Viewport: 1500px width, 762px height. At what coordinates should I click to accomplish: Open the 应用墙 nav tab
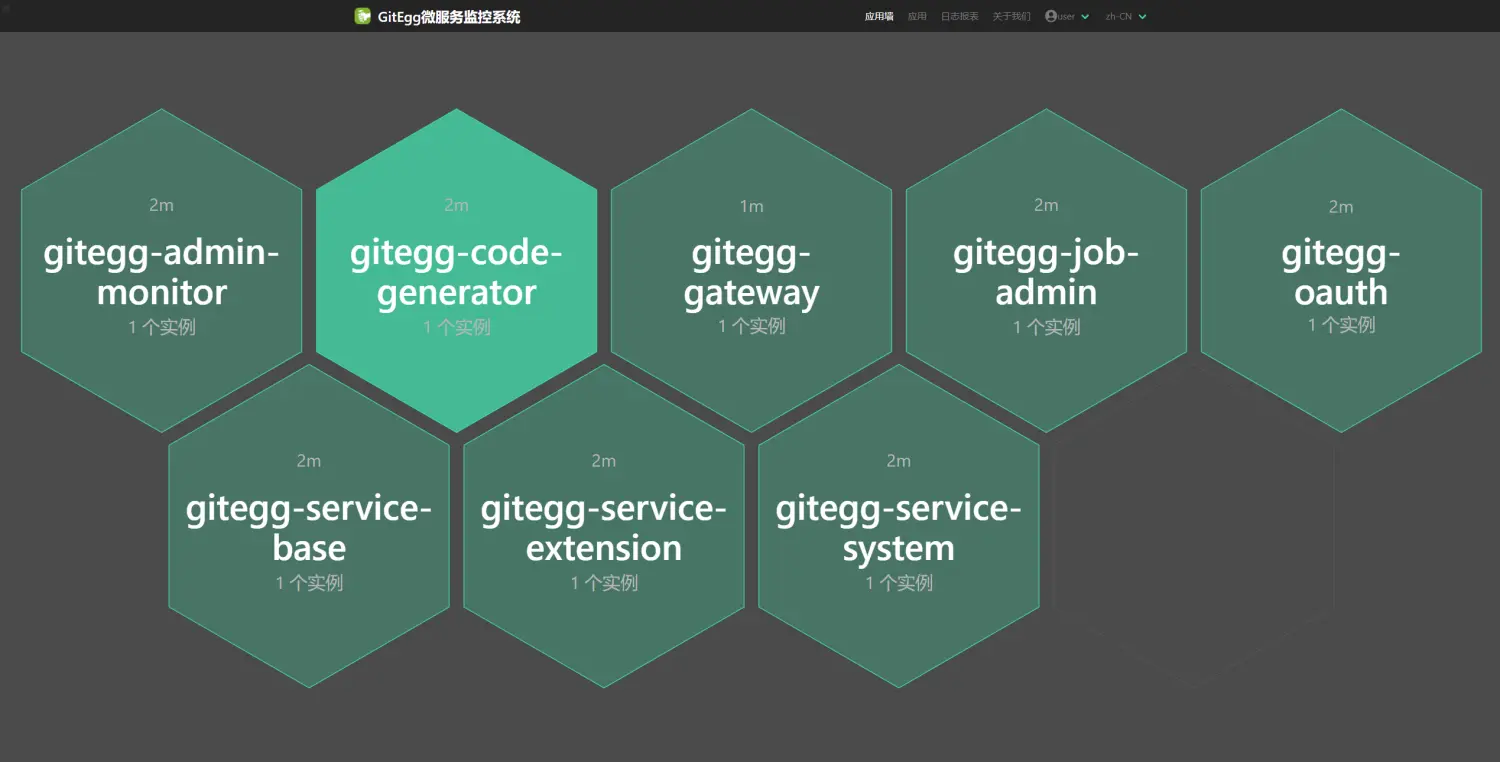(879, 17)
